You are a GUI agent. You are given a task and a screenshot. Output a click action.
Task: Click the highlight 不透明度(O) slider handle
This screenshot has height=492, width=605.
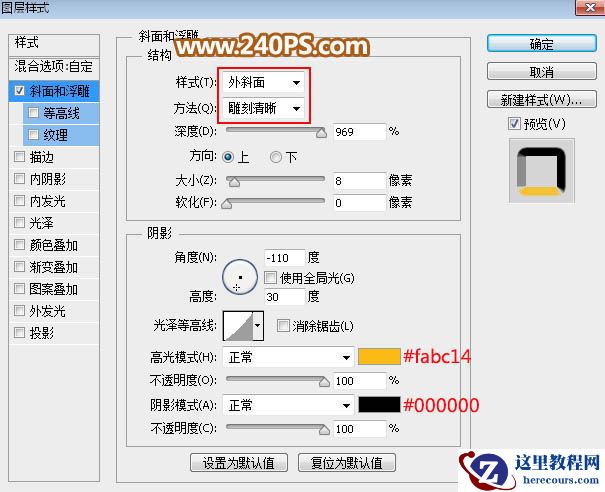coord(324,382)
